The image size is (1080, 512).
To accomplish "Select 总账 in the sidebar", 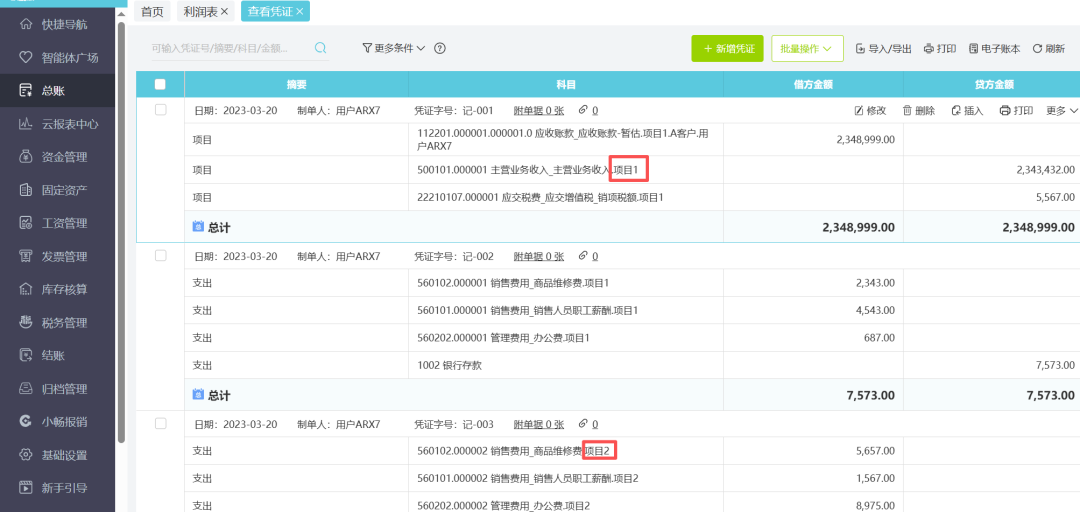I will coord(58,90).
